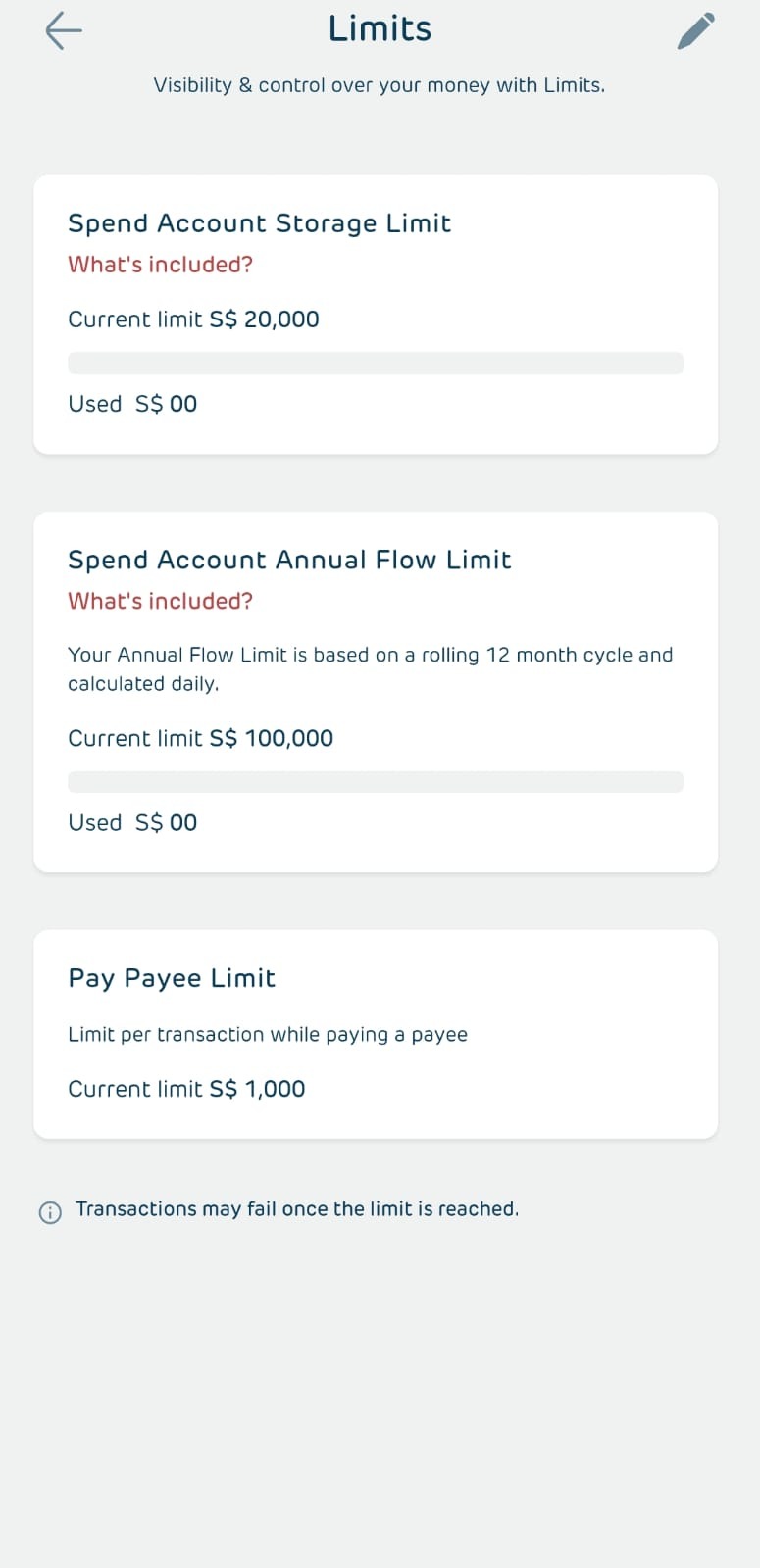Click Current limit S$ 1,000 text
The width and height of the screenshot is (760, 1568).
186,1089
